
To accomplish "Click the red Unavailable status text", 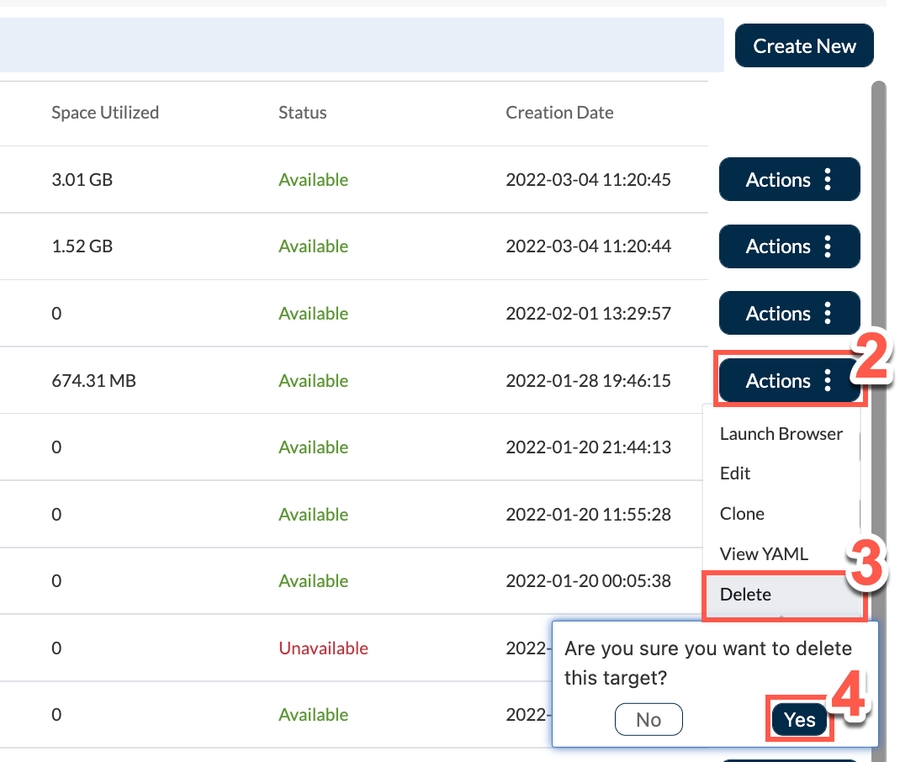I will point(323,648).
